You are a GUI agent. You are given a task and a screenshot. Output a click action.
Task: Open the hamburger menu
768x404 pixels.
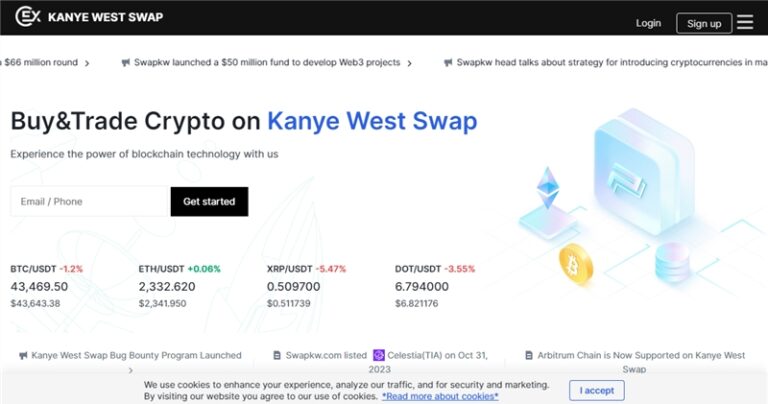pos(745,22)
